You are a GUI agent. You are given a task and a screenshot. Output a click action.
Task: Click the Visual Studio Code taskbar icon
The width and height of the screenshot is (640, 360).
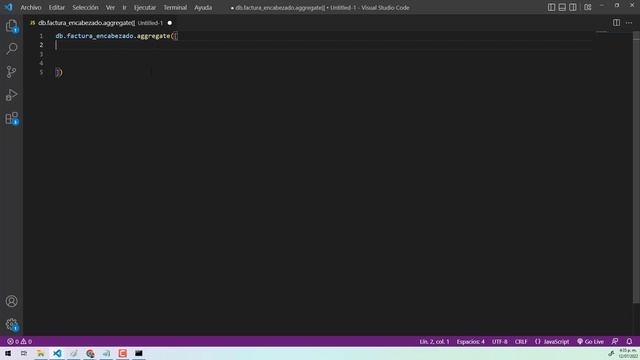[57, 353]
